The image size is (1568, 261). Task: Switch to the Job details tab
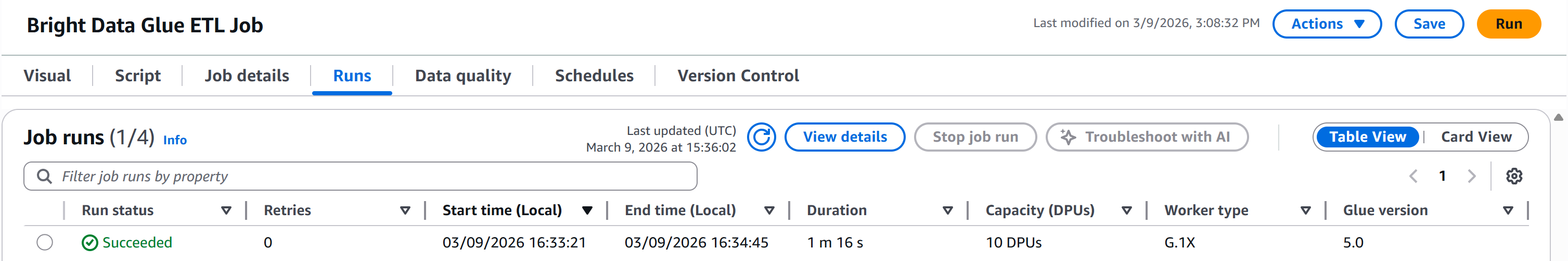coord(247,76)
